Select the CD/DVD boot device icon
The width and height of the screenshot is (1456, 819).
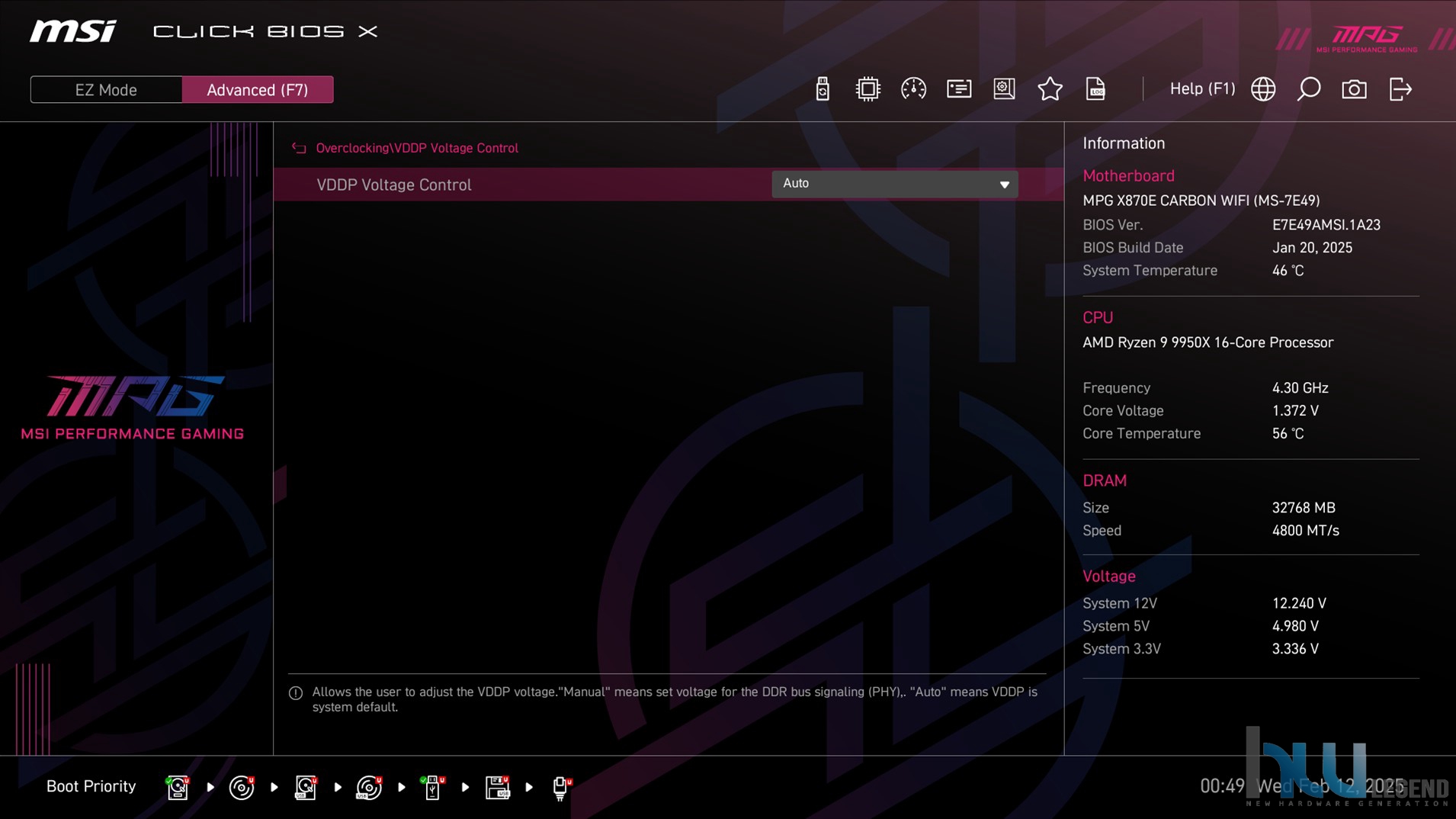242,787
